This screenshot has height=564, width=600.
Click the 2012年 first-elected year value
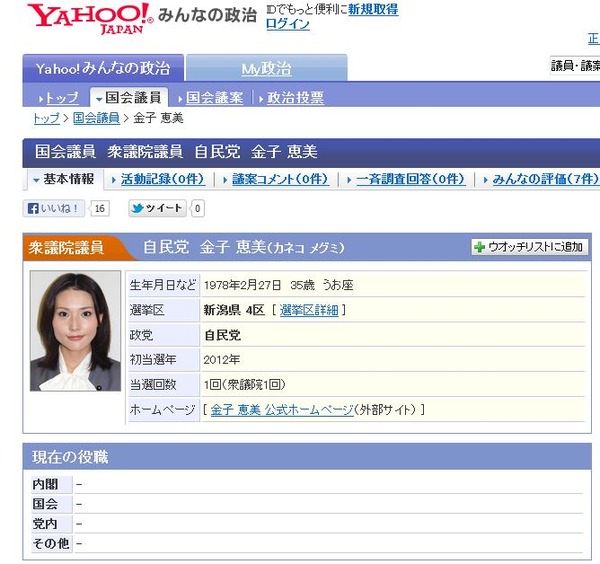pyautogui.click(x=222, y=360)
